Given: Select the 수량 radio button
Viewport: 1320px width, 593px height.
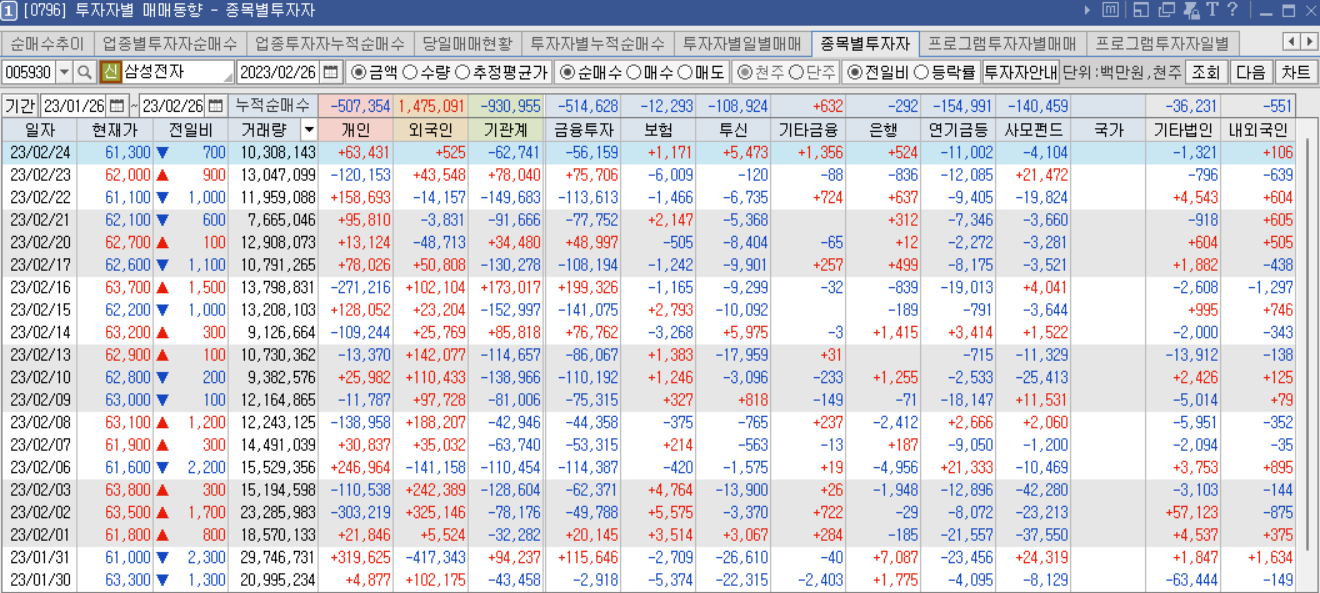Looking at the screenshot, I should 410,72.
